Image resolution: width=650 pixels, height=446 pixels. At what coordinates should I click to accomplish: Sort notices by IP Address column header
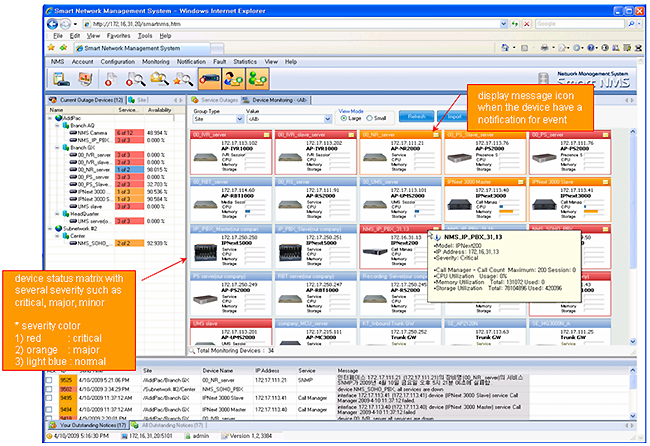[267, 371]
